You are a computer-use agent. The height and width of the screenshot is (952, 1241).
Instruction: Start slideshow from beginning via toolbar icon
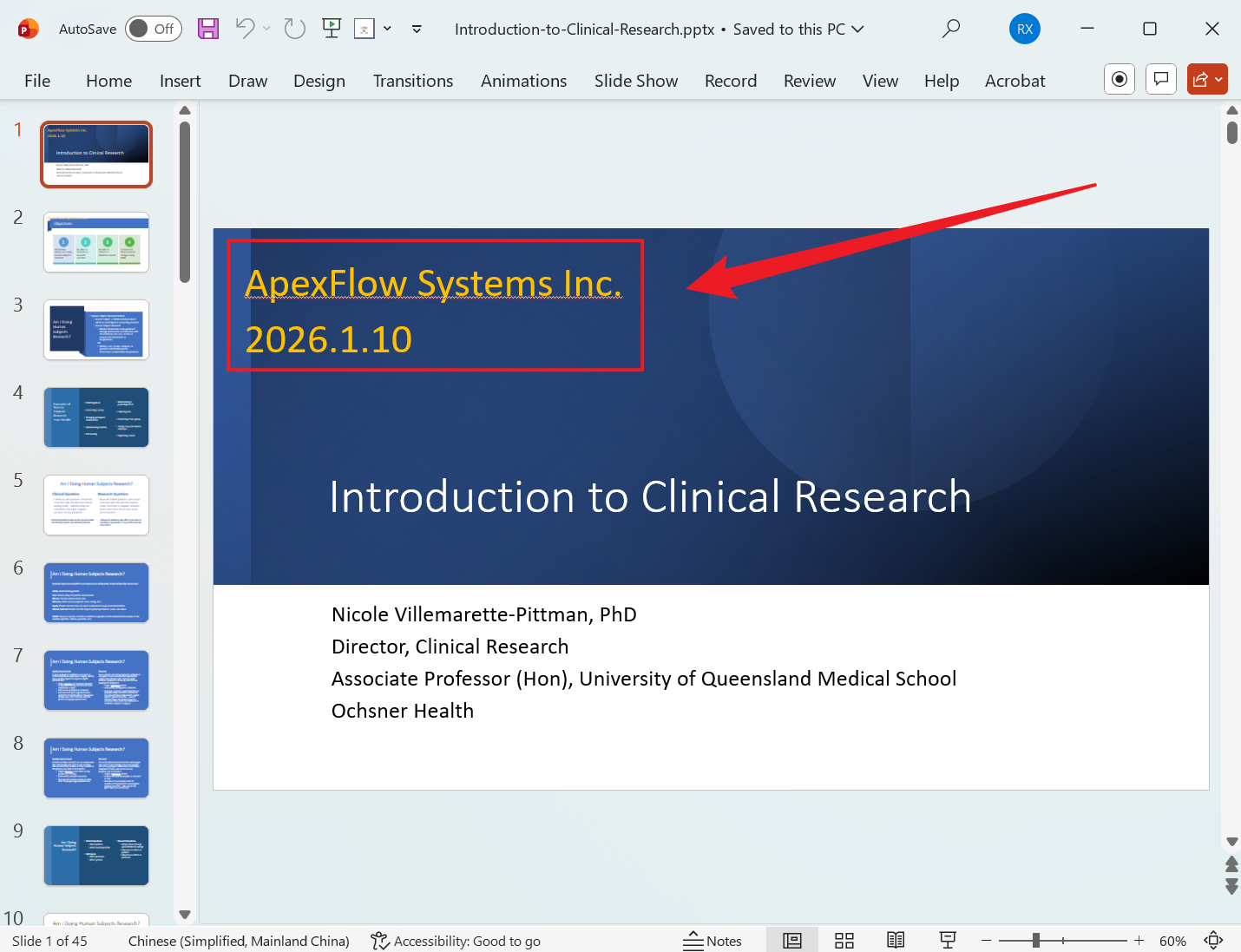click(x=331, y=29)
